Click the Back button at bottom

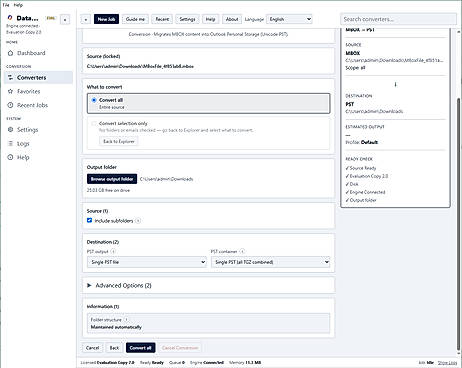[114, 348]
